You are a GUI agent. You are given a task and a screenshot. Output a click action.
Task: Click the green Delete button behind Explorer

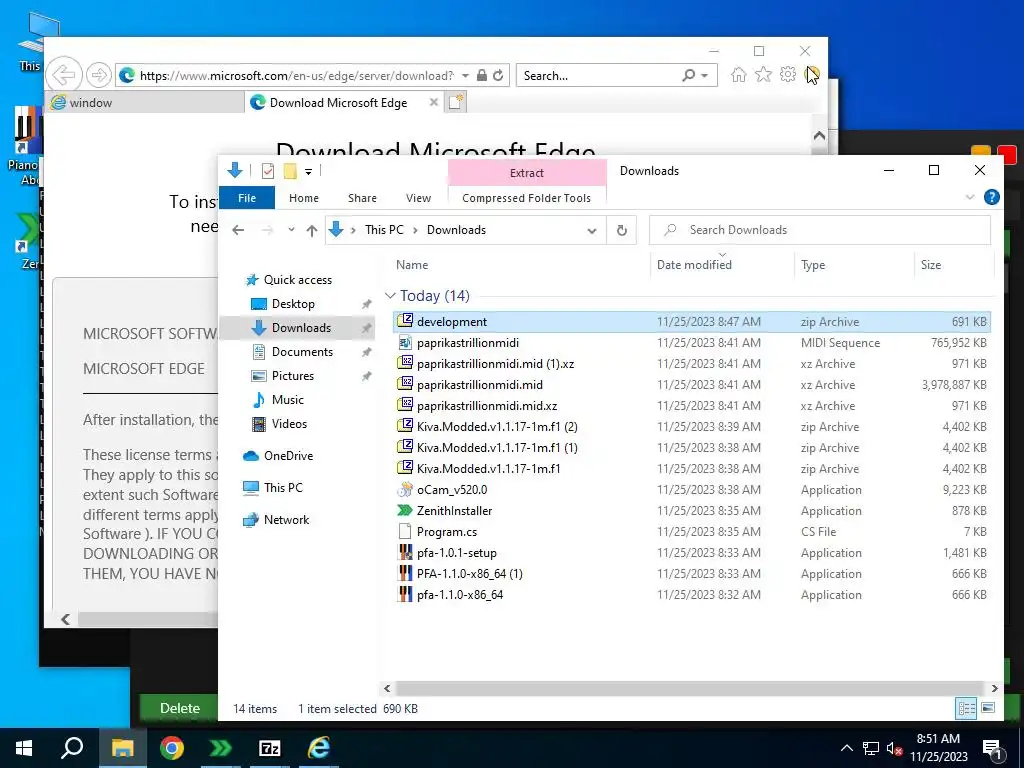(x=180, y=708)
